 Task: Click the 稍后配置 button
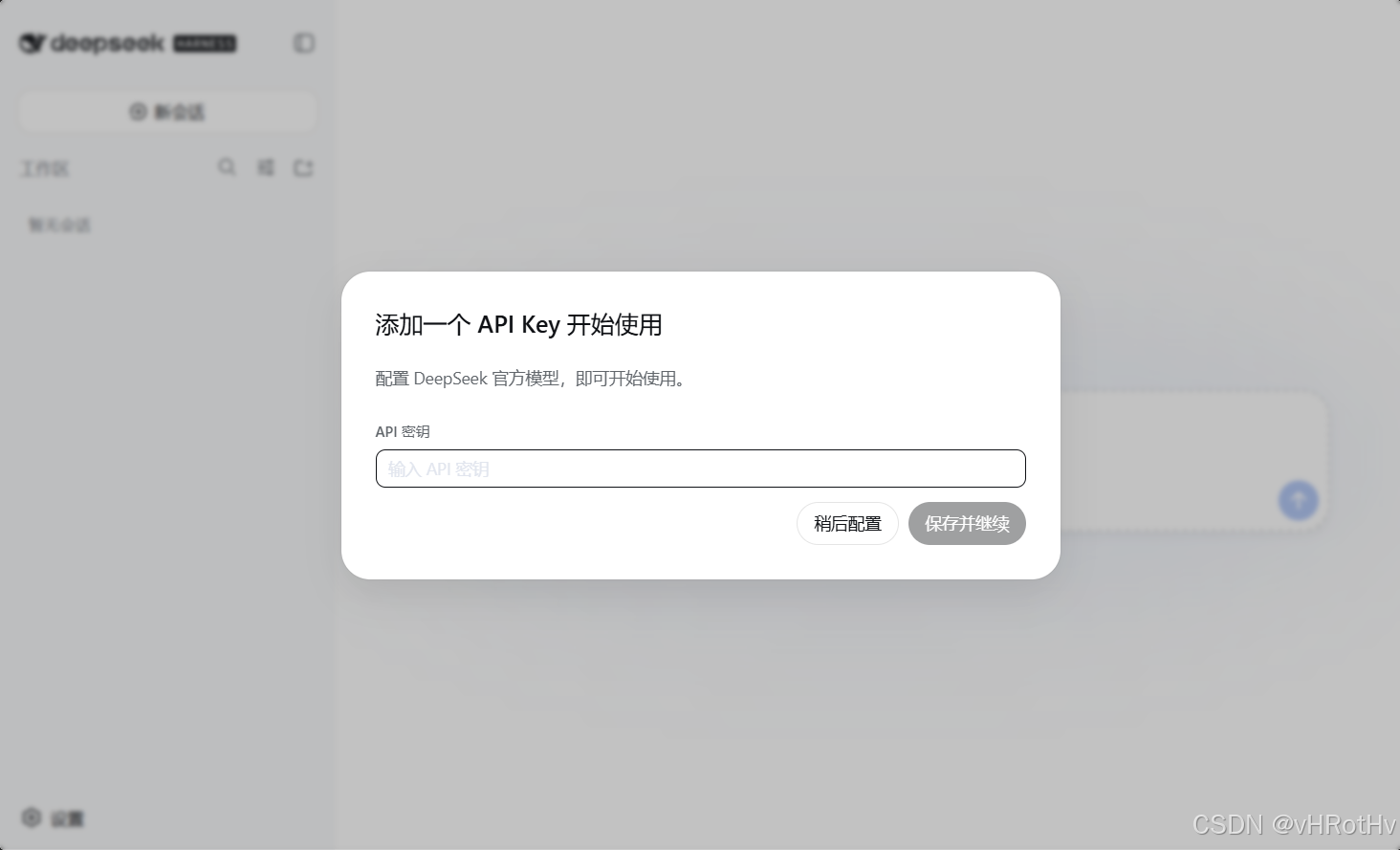847,524
